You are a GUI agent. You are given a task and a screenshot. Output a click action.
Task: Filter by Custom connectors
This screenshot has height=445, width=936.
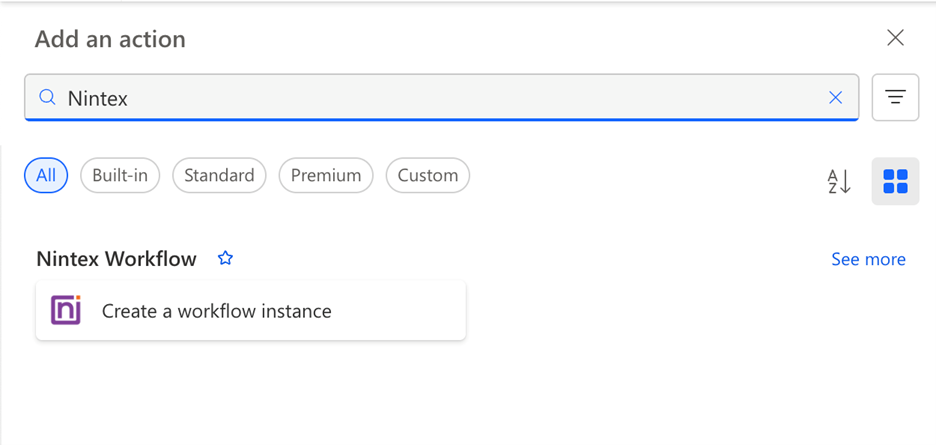pos(427,176)
